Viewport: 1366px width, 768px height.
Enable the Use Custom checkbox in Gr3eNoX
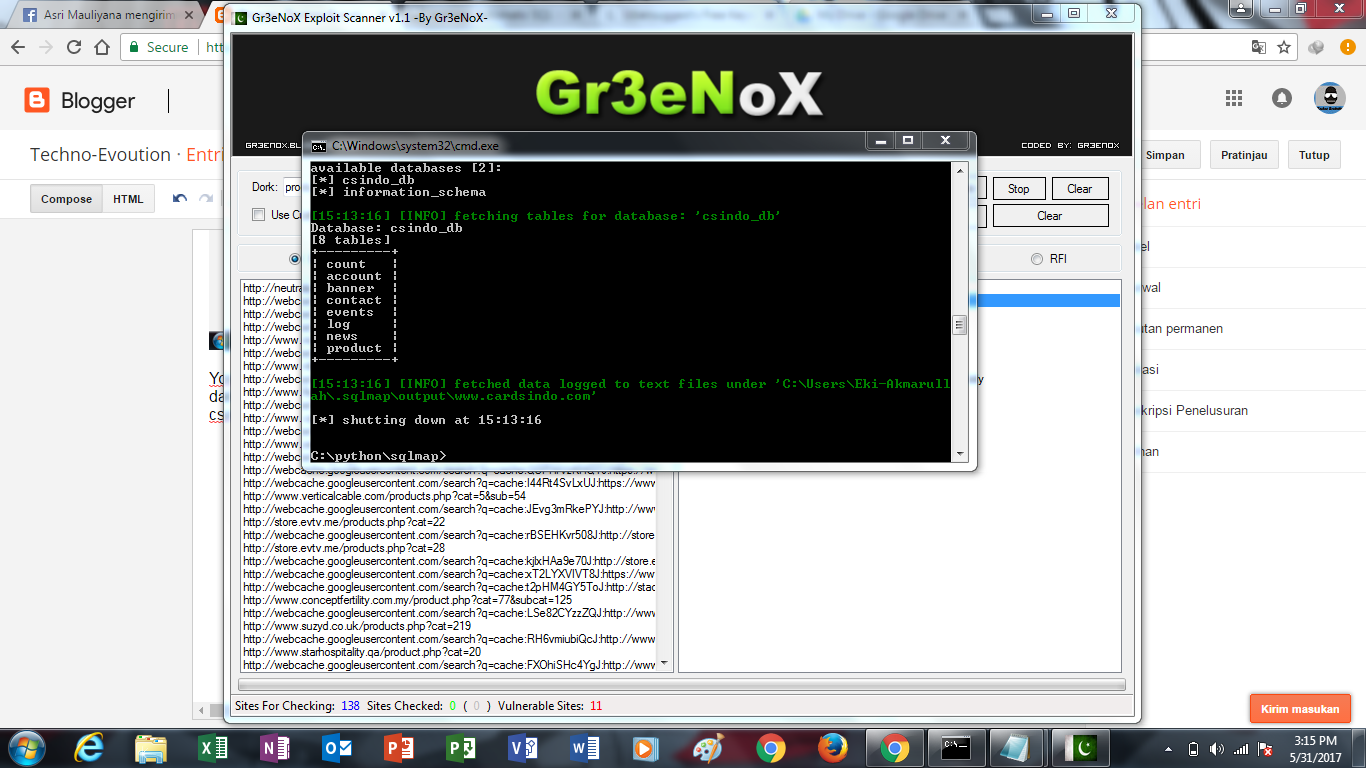[x=257, y=216]
